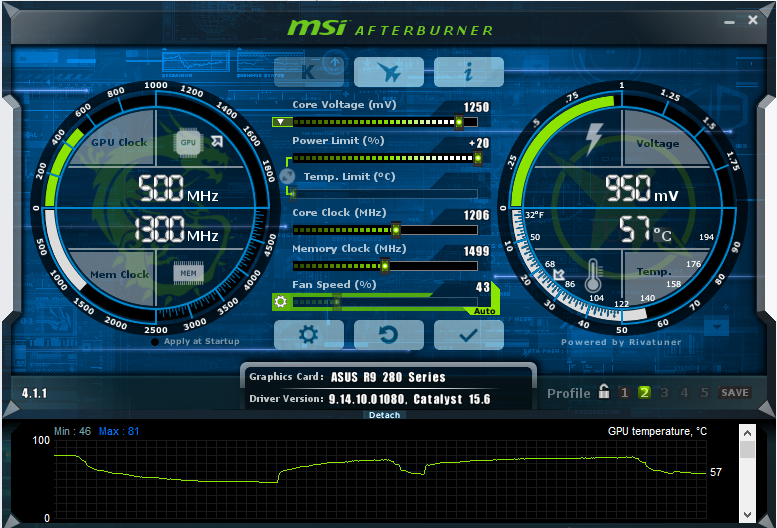The image size is (777, 528).
Task: Click the 1300 MHz memory clock readout
Action: (176, 229)
